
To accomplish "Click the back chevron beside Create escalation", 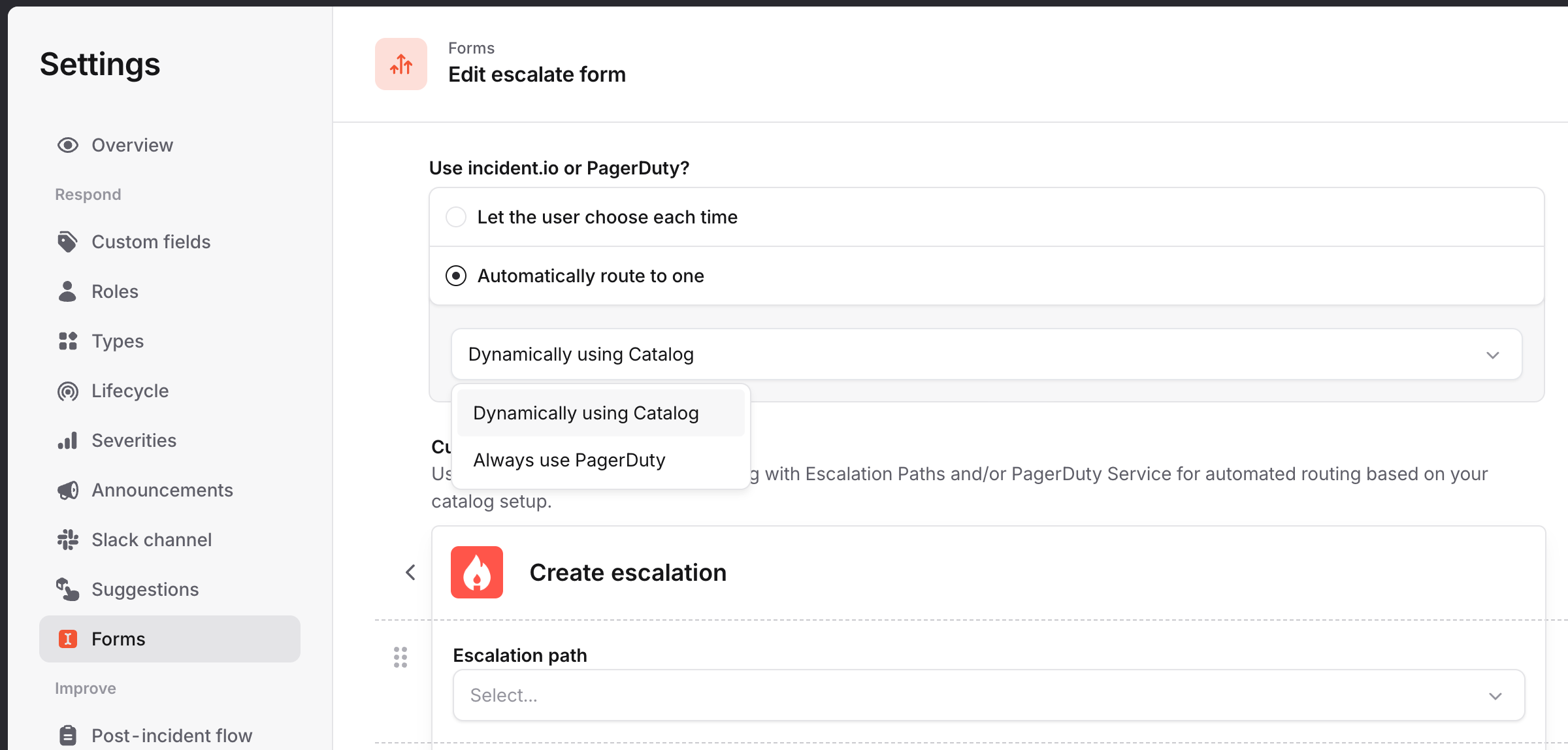I will [x=410, y=572].
